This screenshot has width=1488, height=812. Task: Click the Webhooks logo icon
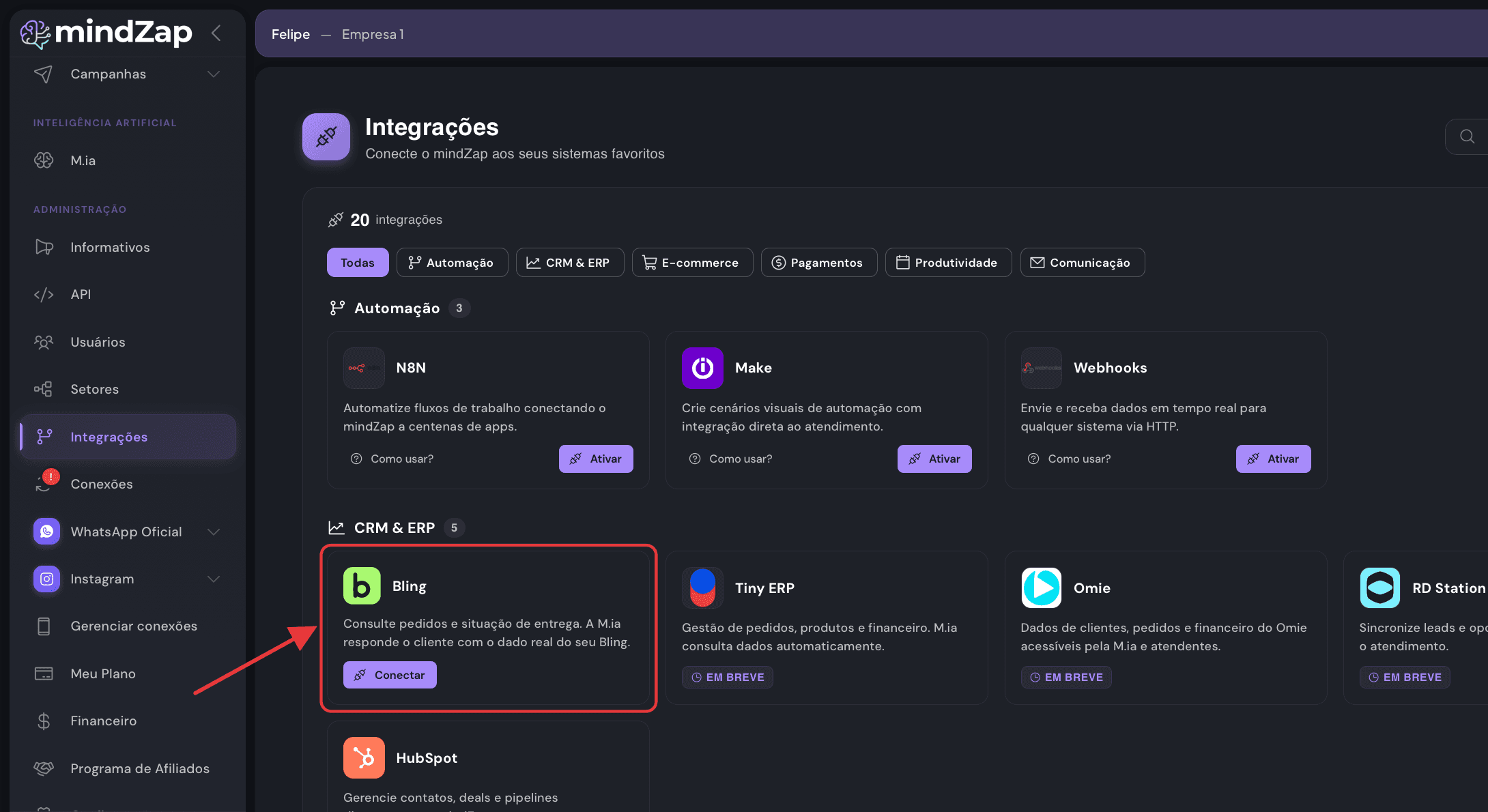click(1041, 368)
